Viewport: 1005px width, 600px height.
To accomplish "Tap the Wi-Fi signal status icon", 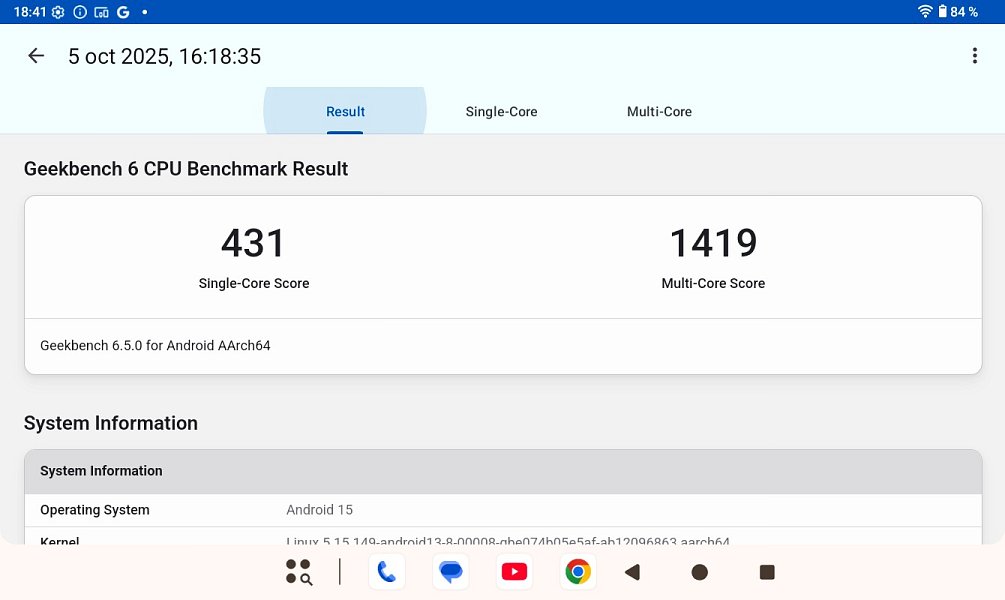I will [x=925, y=12].
